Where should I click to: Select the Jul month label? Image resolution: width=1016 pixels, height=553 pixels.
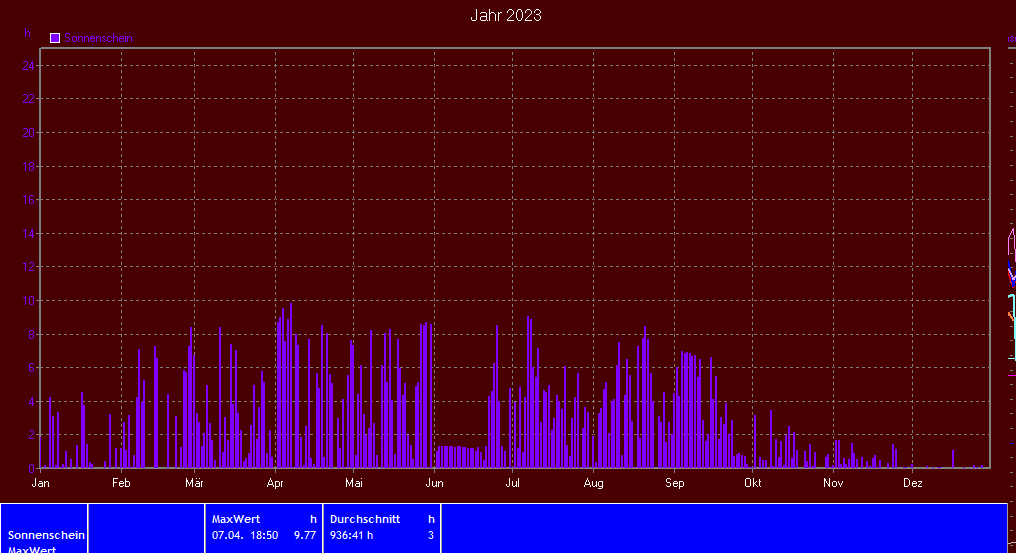pos(512,483)
